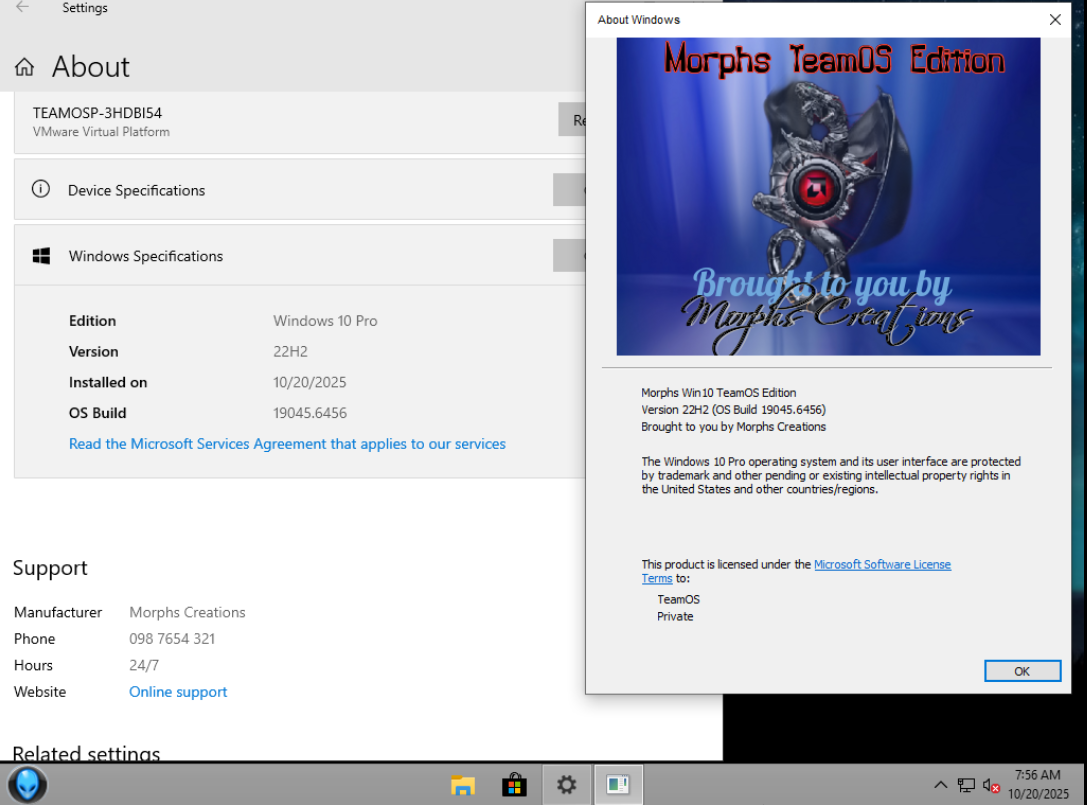
Task: Click the Windows logo beside Windows Specifications
Action: [x=42, y=256]
